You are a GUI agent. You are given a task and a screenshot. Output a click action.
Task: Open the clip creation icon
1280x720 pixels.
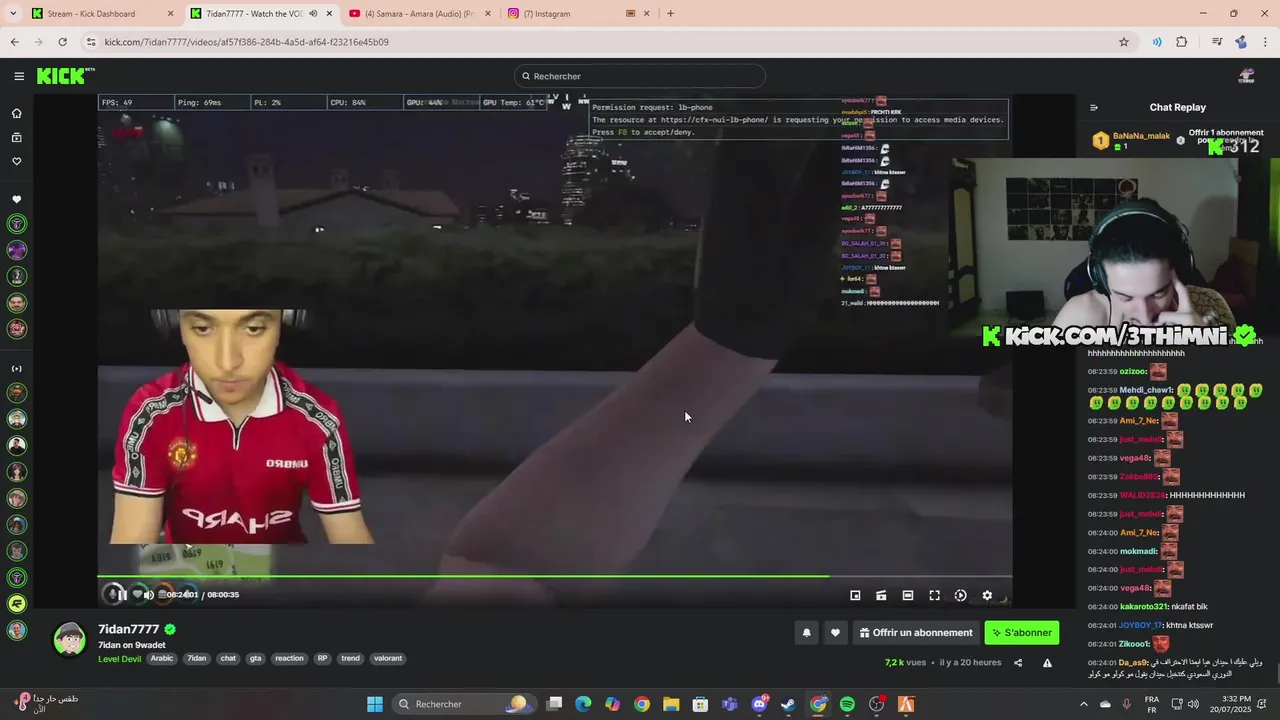click(x=881, y=595)
